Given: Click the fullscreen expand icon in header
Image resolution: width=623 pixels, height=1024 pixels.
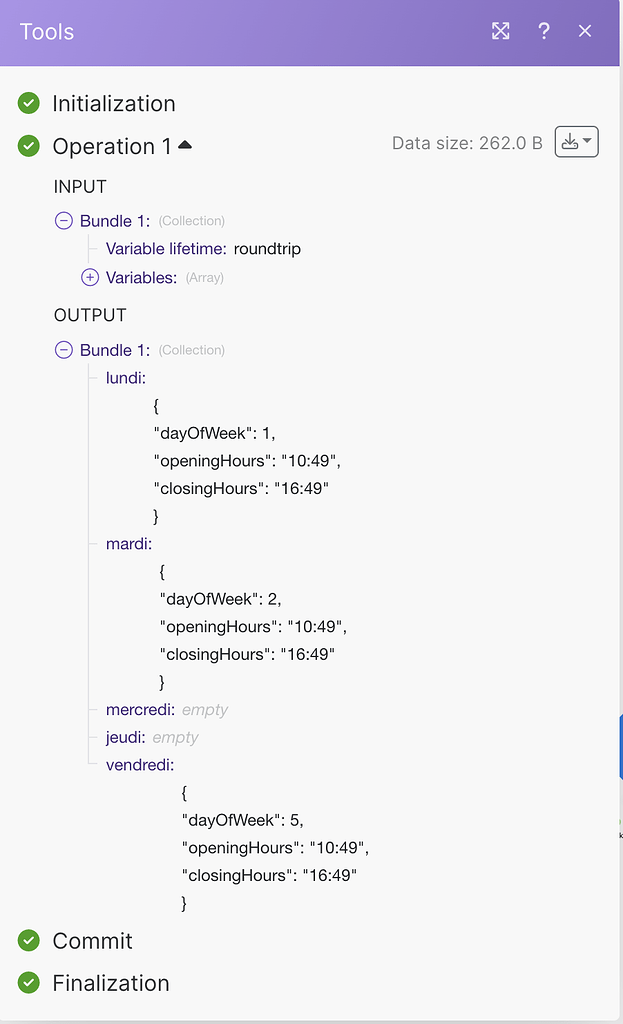Looking at the screenshot, I should click(x=500, y=31).
